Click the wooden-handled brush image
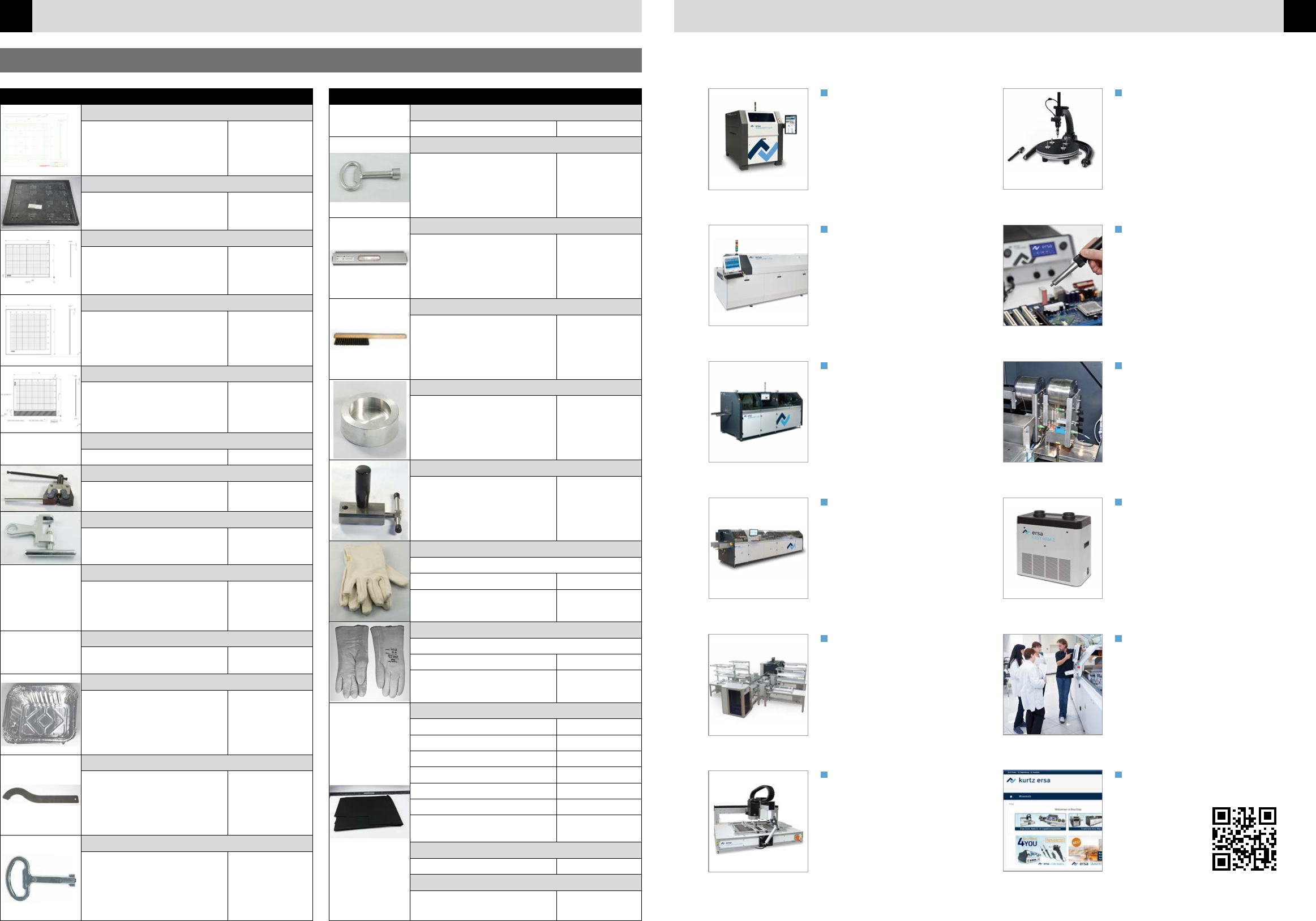Screen dimensions: 1316x921 pyautogui.click(x=369, y=339)
